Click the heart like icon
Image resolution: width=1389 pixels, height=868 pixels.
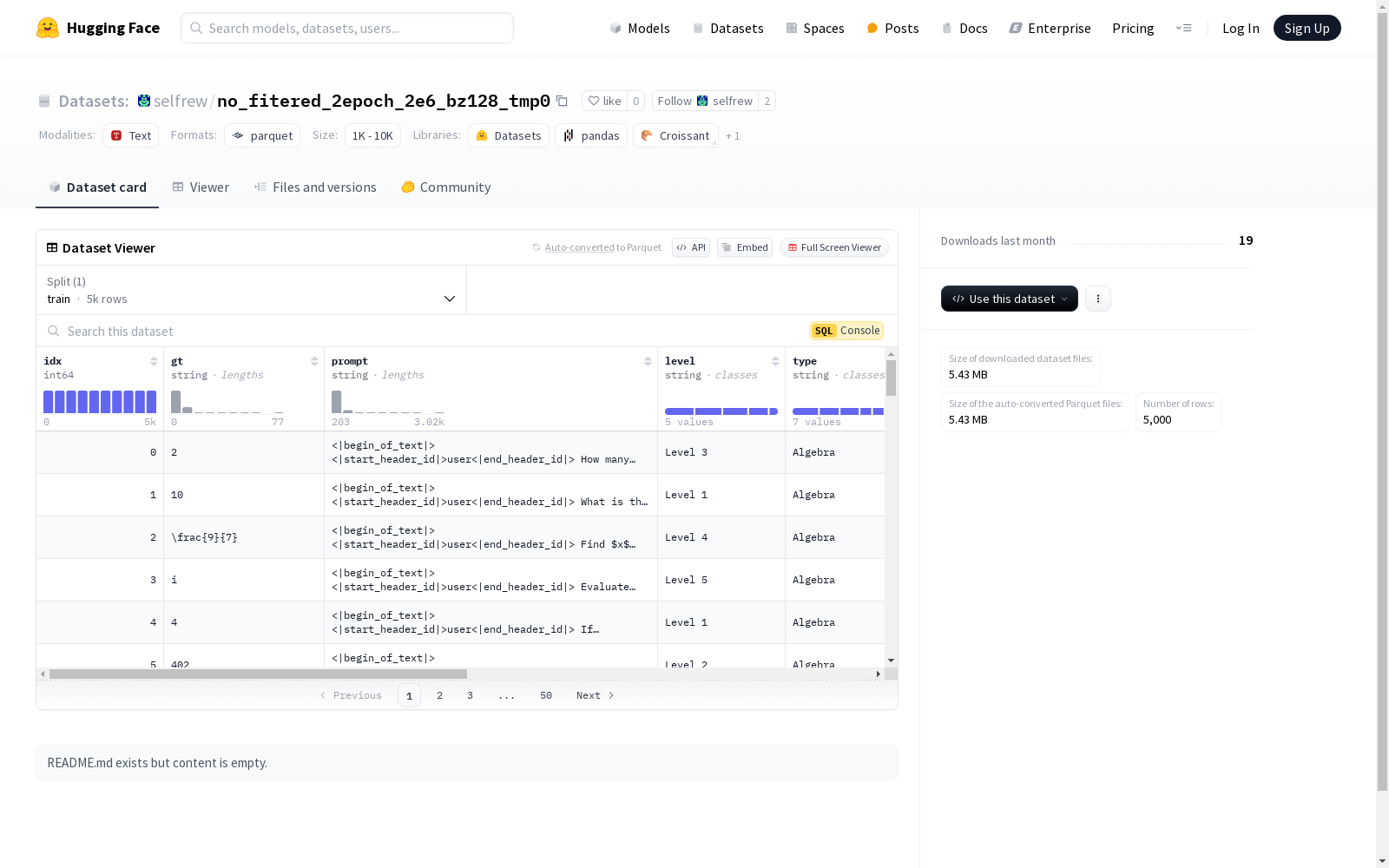click(x=594, y=101)
